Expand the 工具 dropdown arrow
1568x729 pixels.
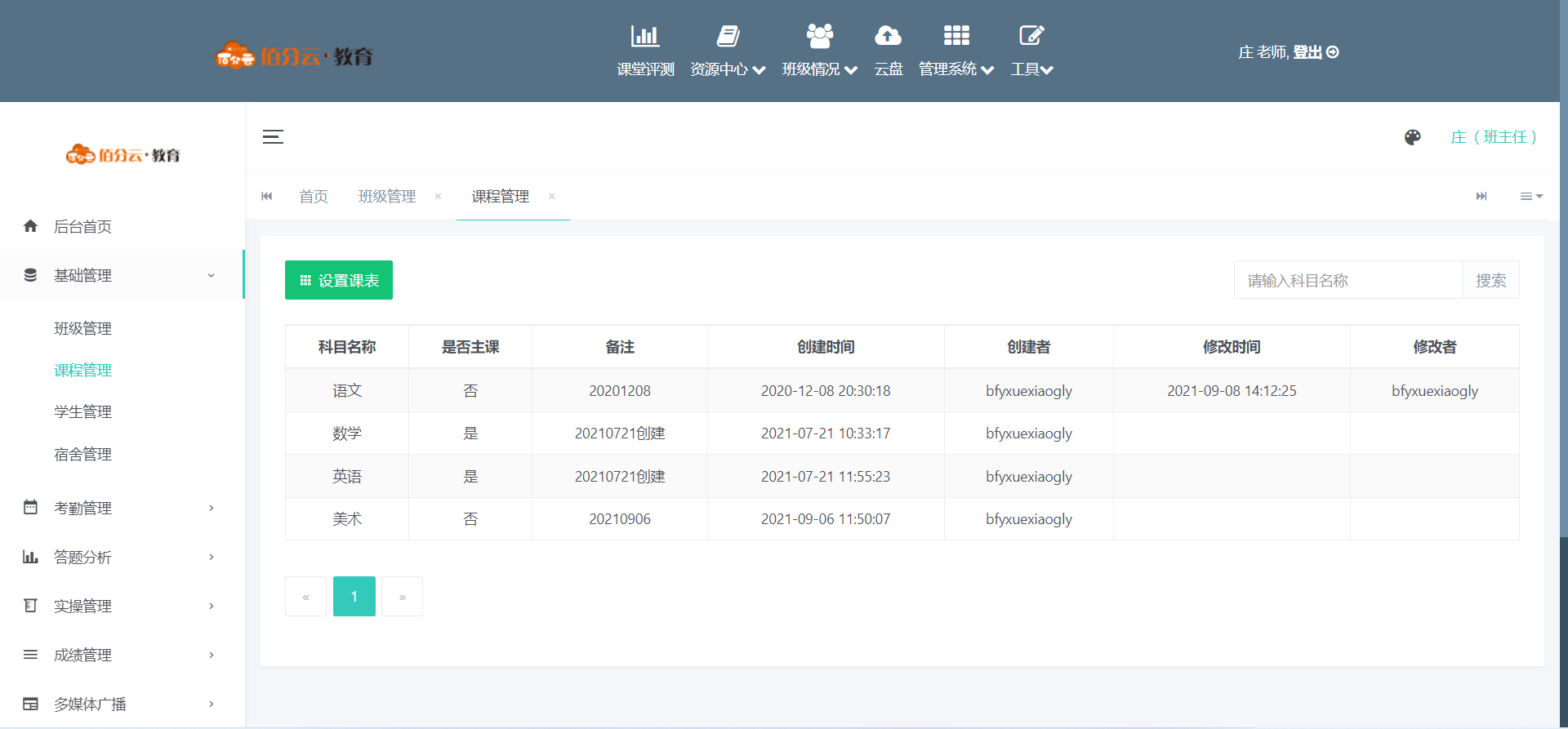click(x=1046, y=70)
